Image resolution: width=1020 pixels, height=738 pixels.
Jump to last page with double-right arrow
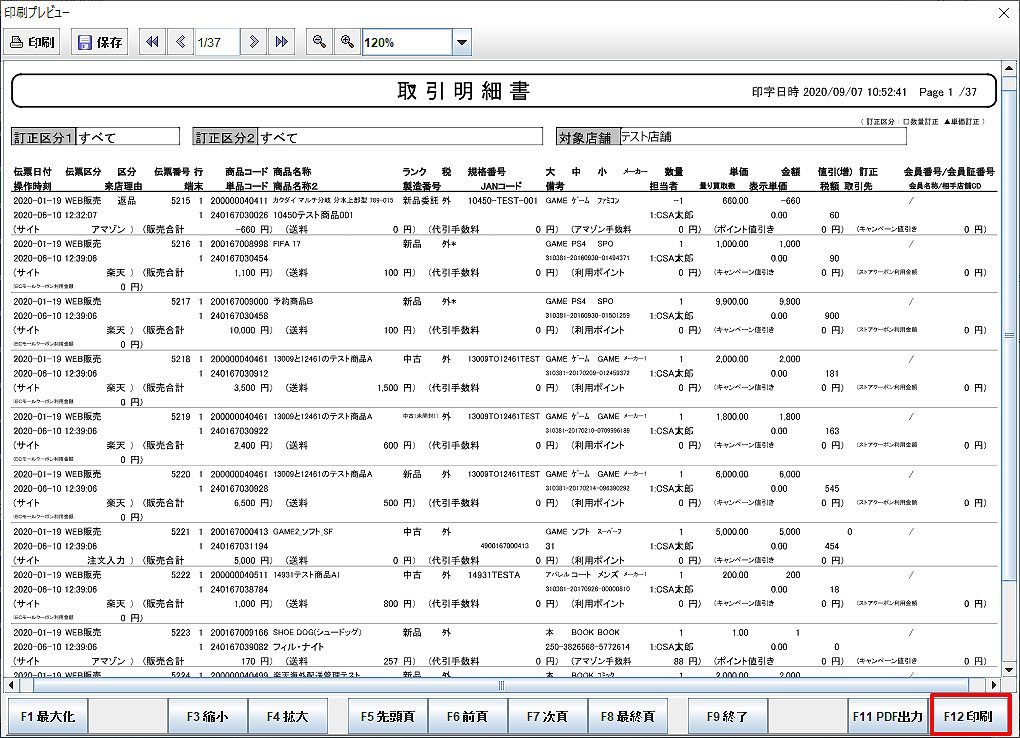tap(282, 42)
